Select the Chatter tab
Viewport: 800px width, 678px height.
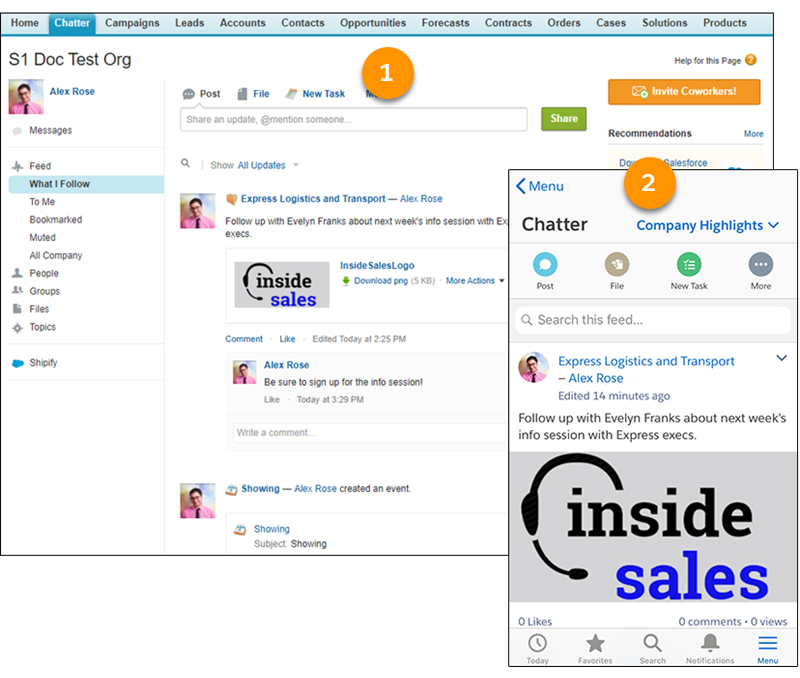[72, 23]
